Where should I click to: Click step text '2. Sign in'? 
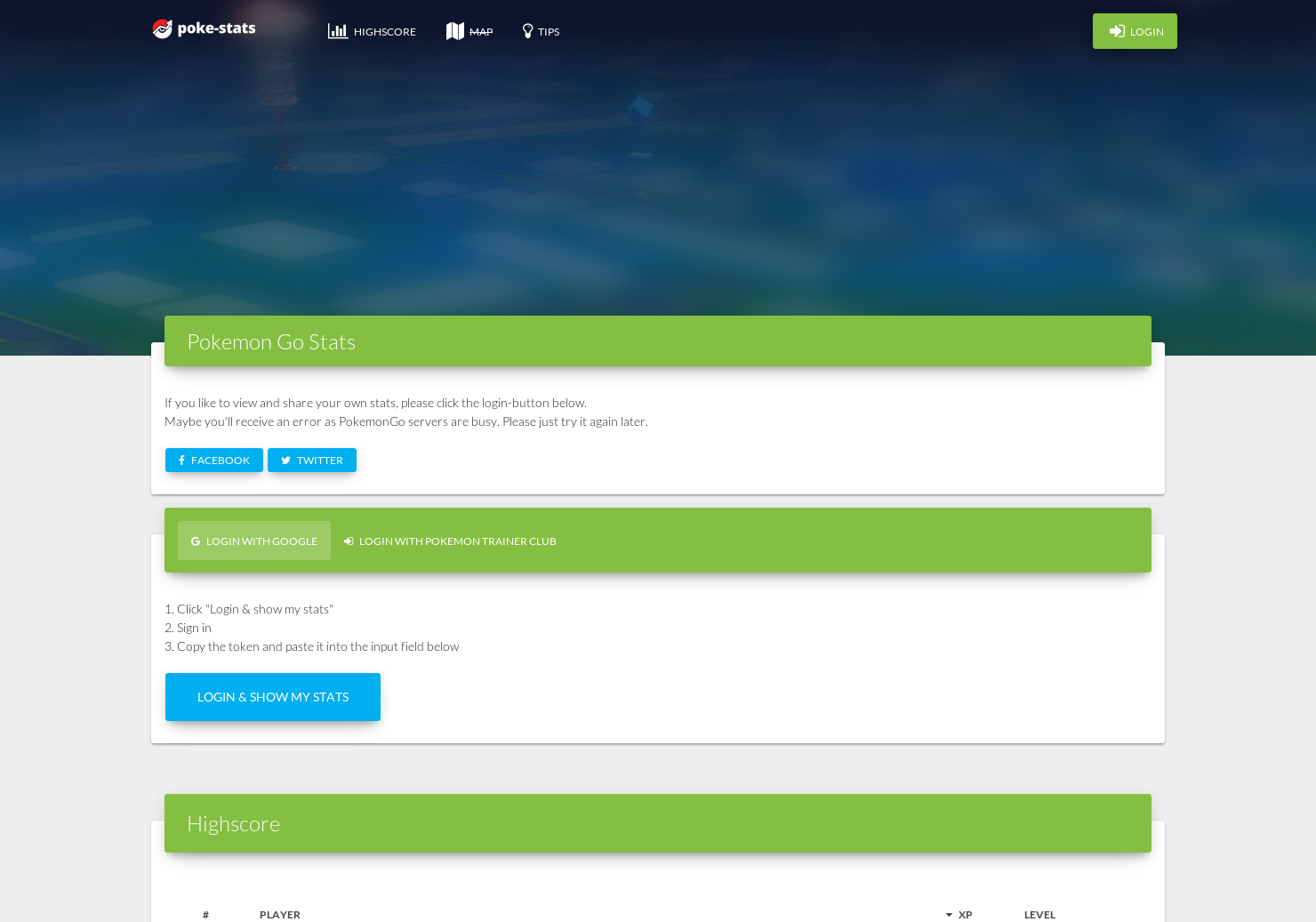[x=188, y=628]
